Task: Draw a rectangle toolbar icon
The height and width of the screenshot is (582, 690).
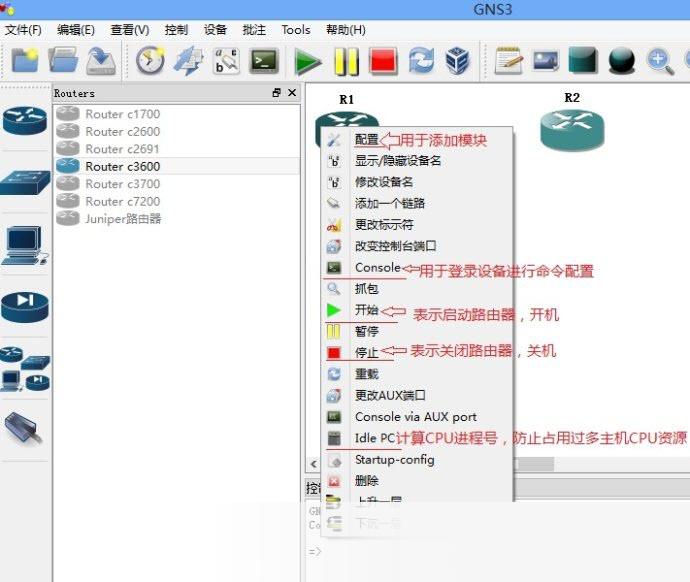Action: [583, 60]
